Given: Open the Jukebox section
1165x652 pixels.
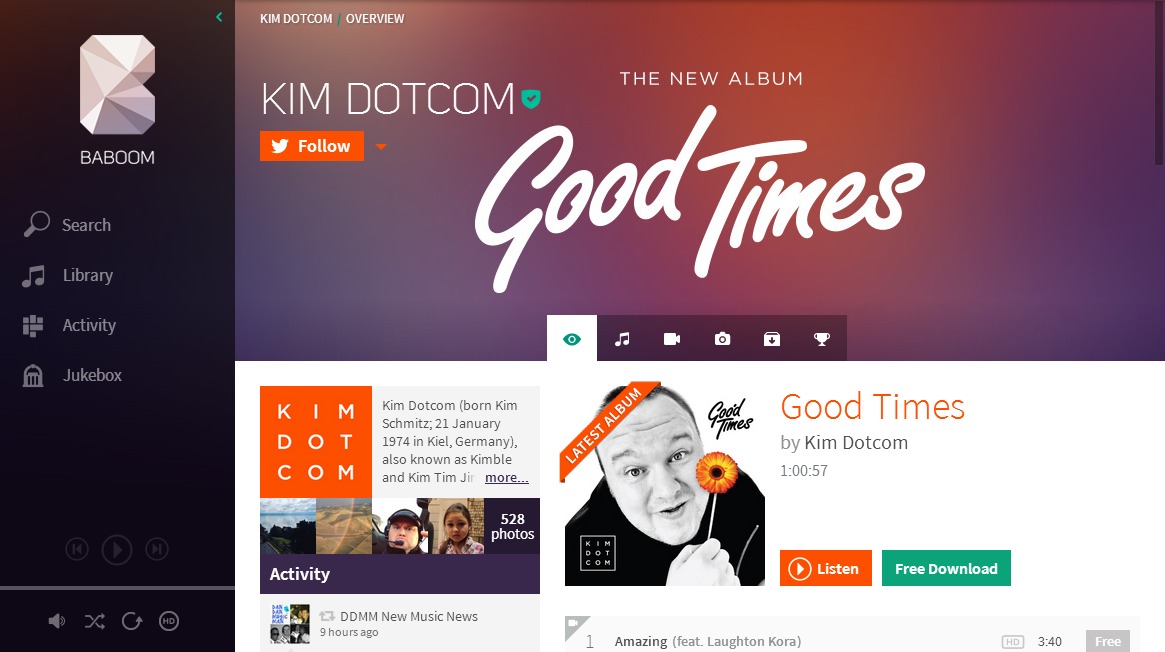Looking at the screenshot, I should [72, 376].
